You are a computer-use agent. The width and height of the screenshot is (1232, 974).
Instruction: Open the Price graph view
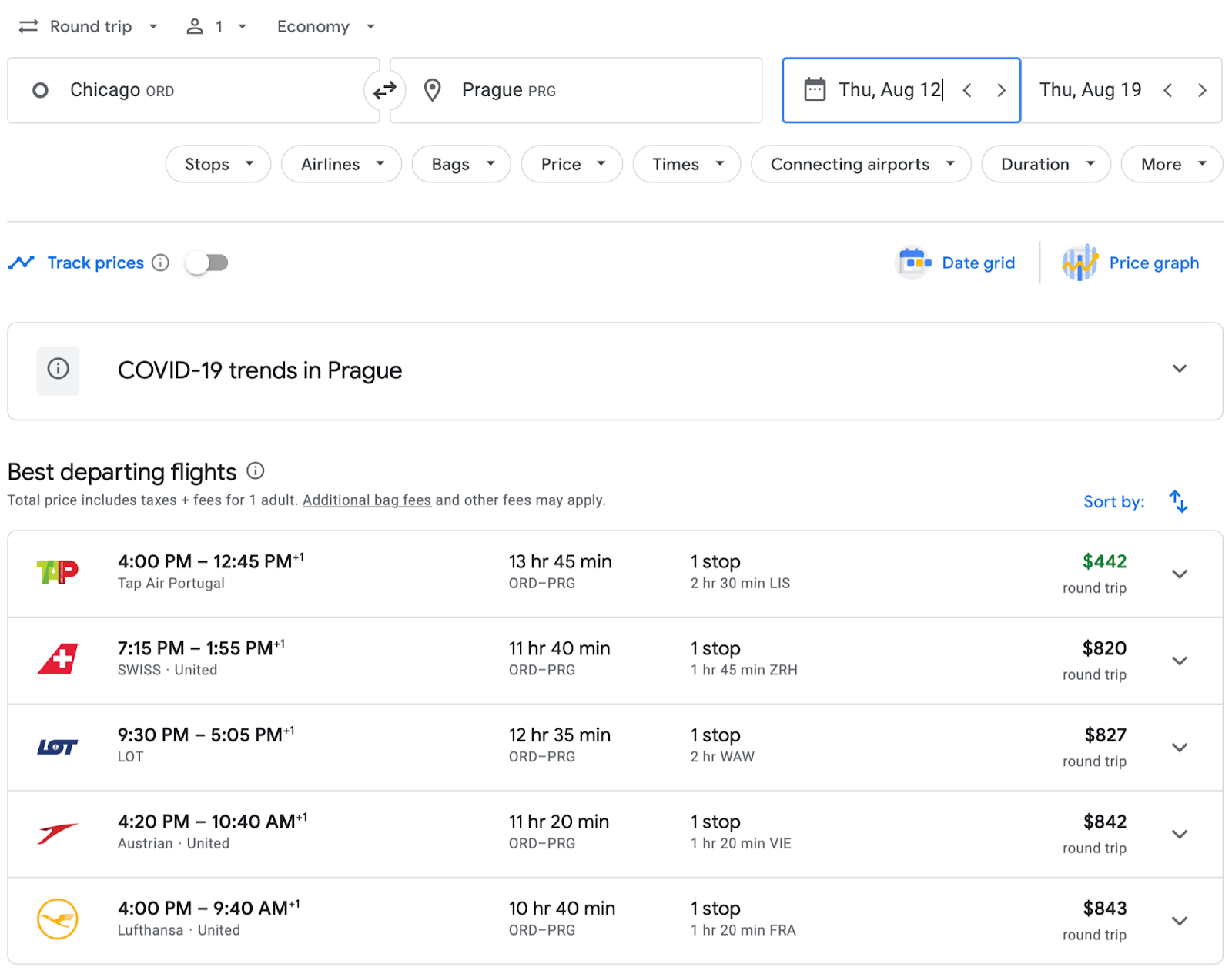pos(1132,263)
